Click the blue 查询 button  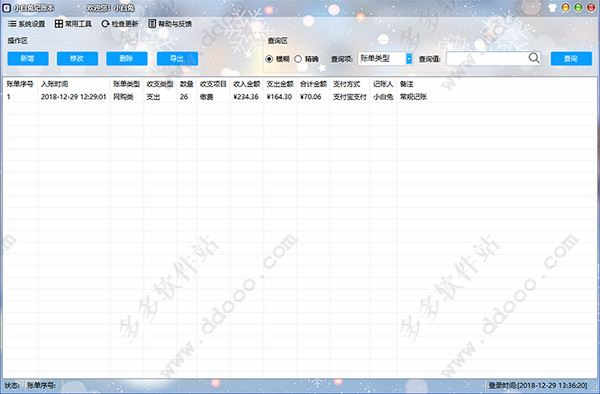click(x=571, y=59)
